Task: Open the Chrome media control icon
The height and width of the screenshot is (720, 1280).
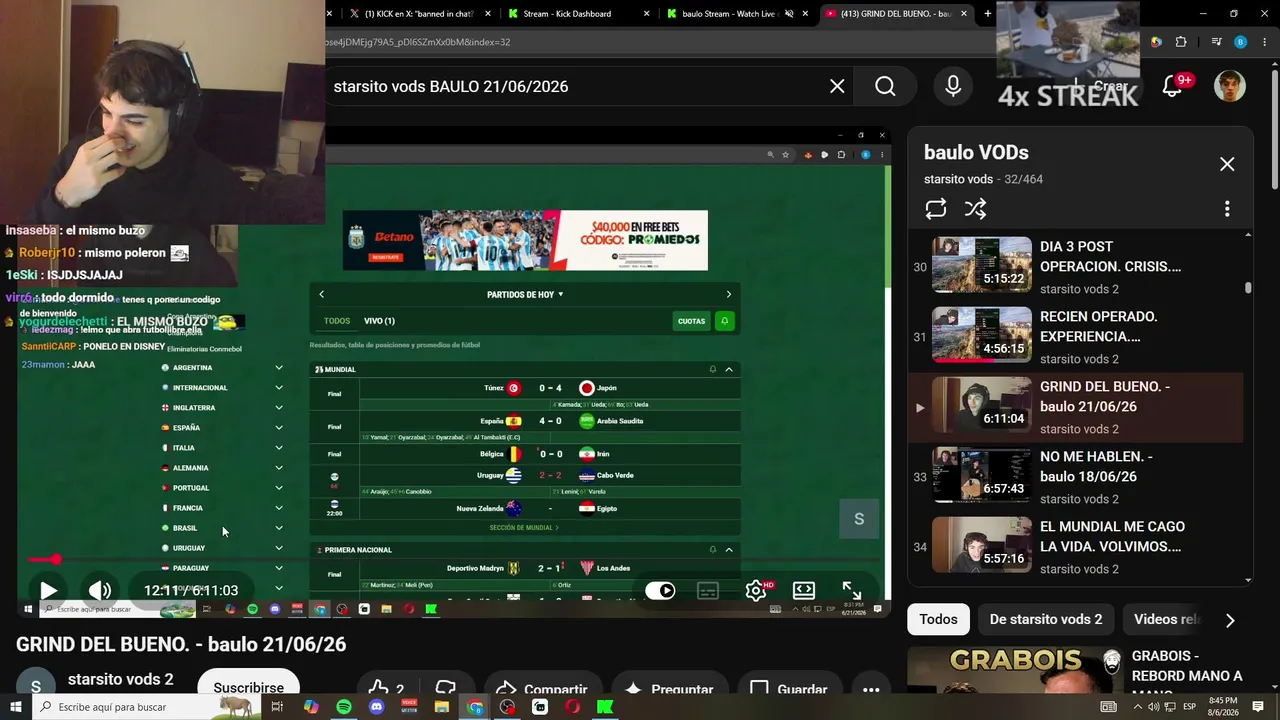Action: [1216, 42]
